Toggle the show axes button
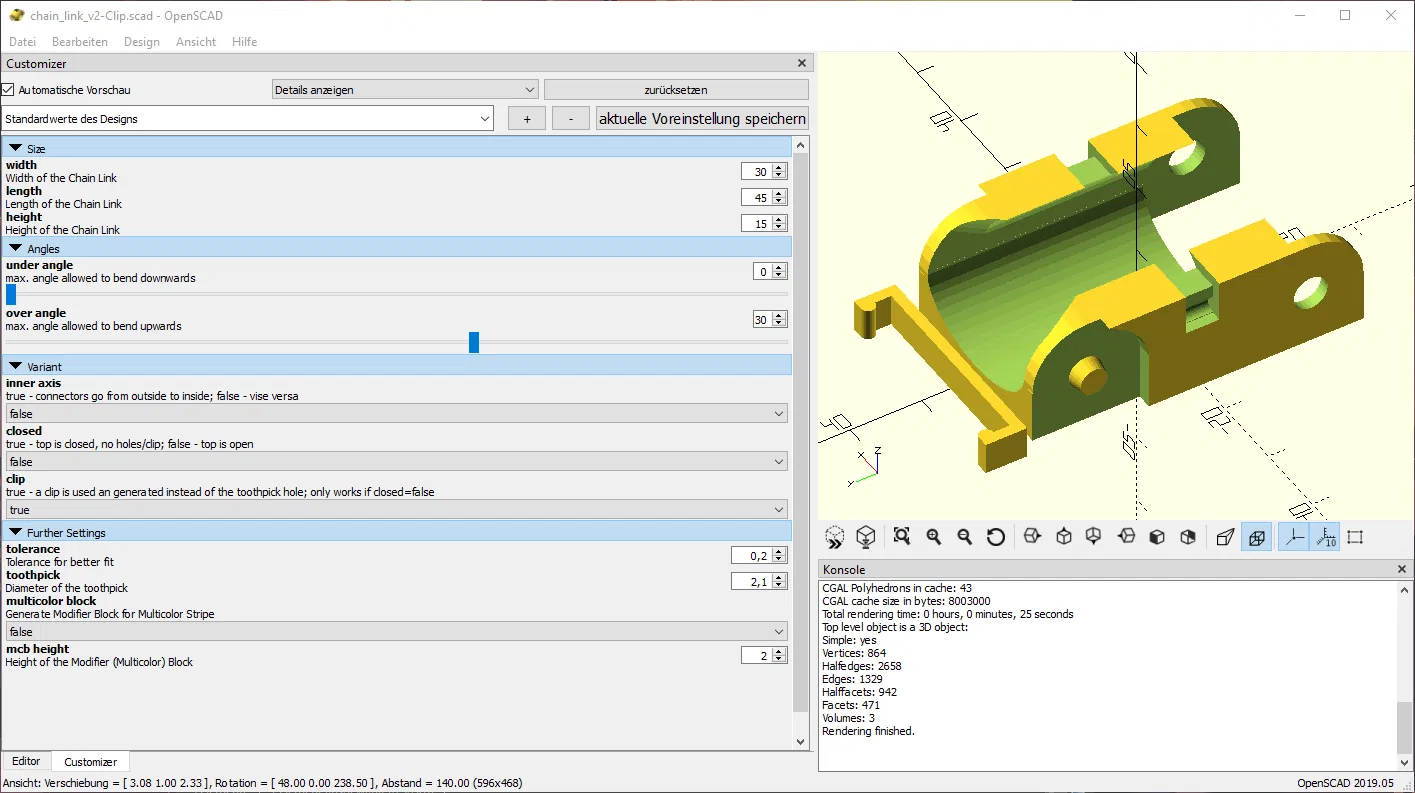Screen dimensions: 1415x793 click(x=1294, y=537)
